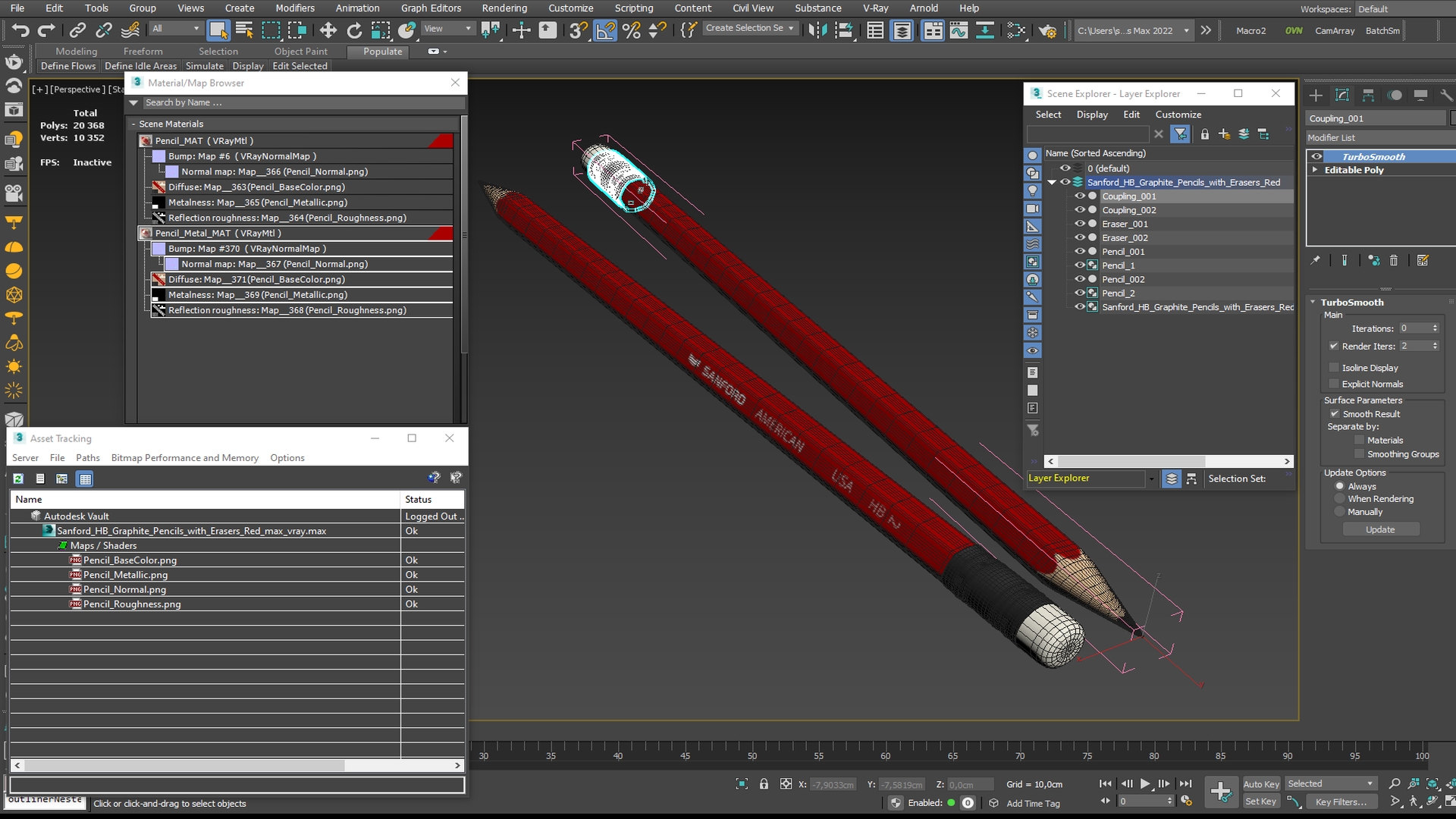Click the Mirror tool icon
The width and height of the screenshot is (1456, 819).
click(817, 30)
